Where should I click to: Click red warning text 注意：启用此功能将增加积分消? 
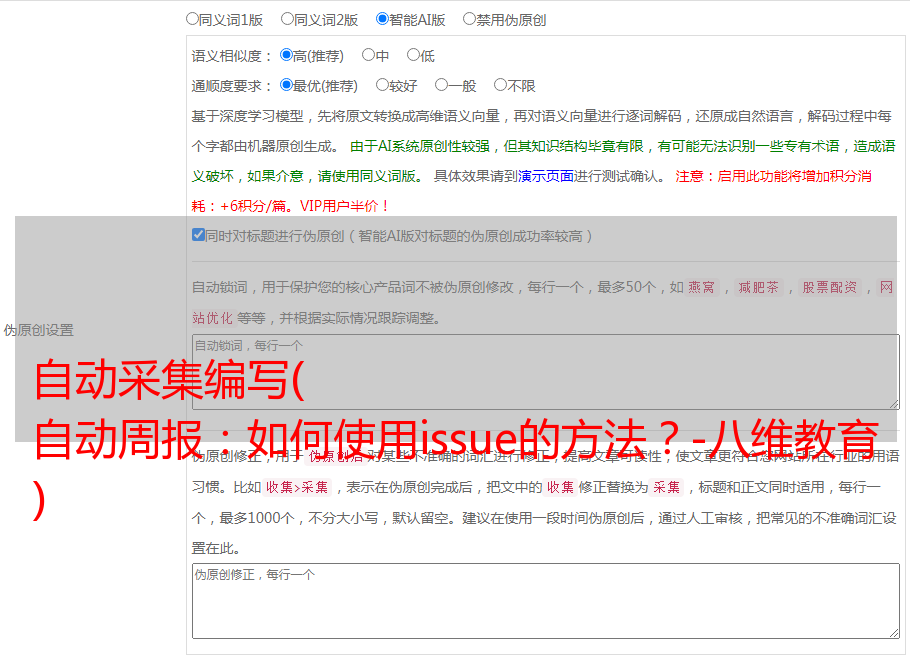tap(773, 176)
